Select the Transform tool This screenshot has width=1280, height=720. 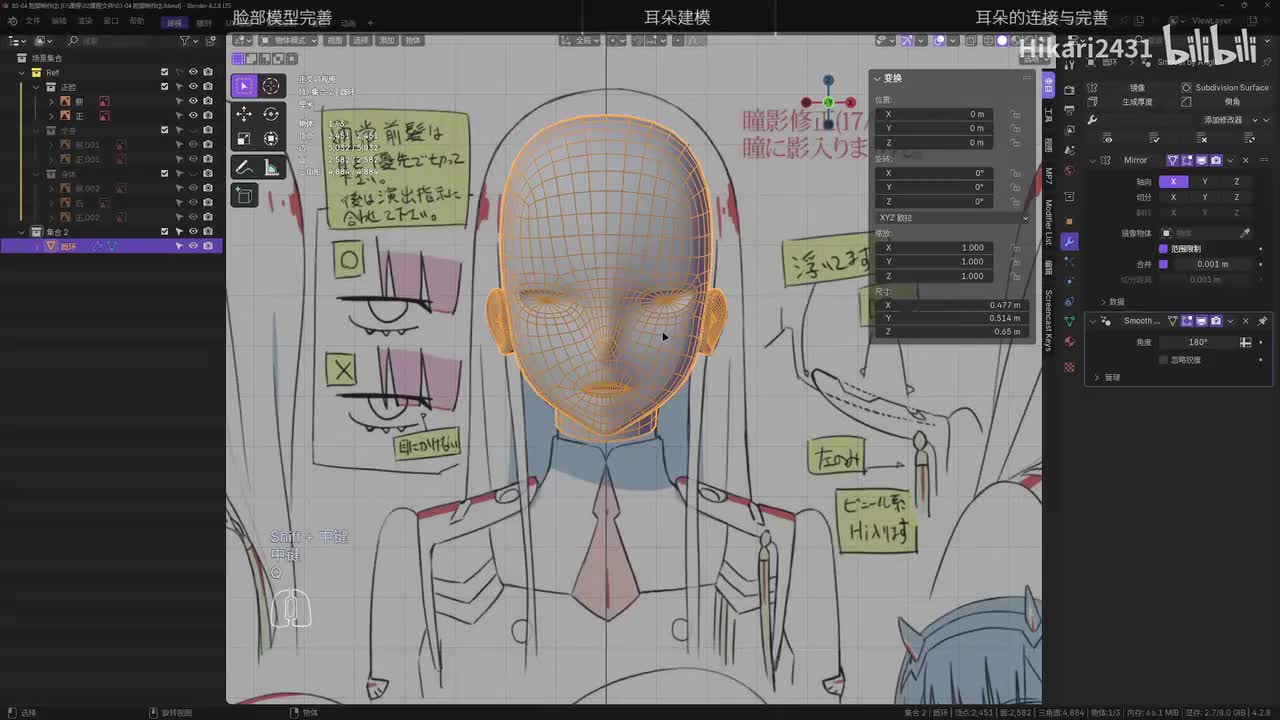pos(271,139)
